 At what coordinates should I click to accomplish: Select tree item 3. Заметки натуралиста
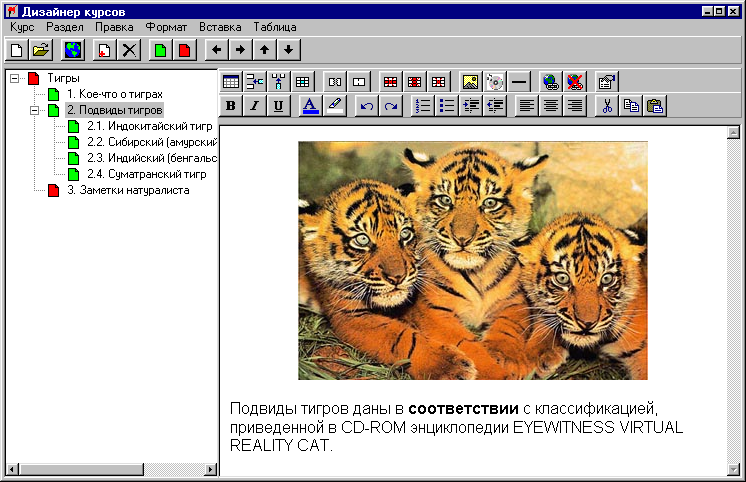[x=128, y=190]
